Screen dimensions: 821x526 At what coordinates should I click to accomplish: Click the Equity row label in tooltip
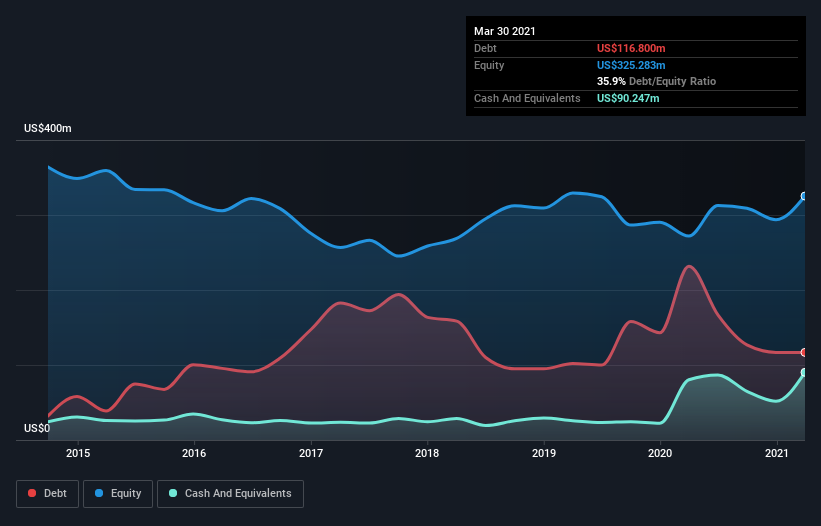pyautogui.click(x=489, y=65)
